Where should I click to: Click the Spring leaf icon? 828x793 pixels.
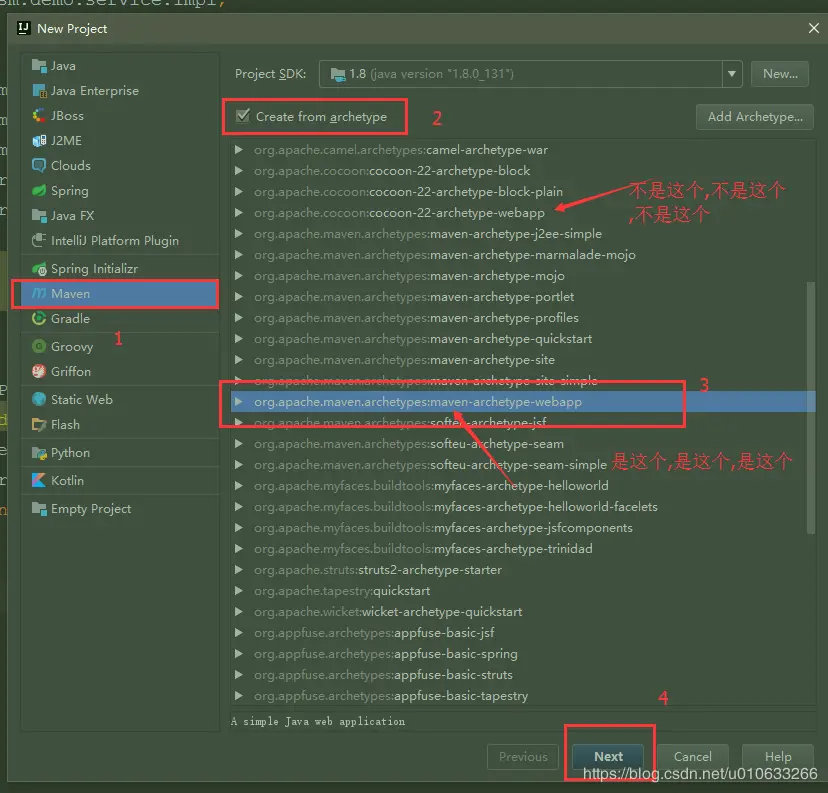pos(39,191)
